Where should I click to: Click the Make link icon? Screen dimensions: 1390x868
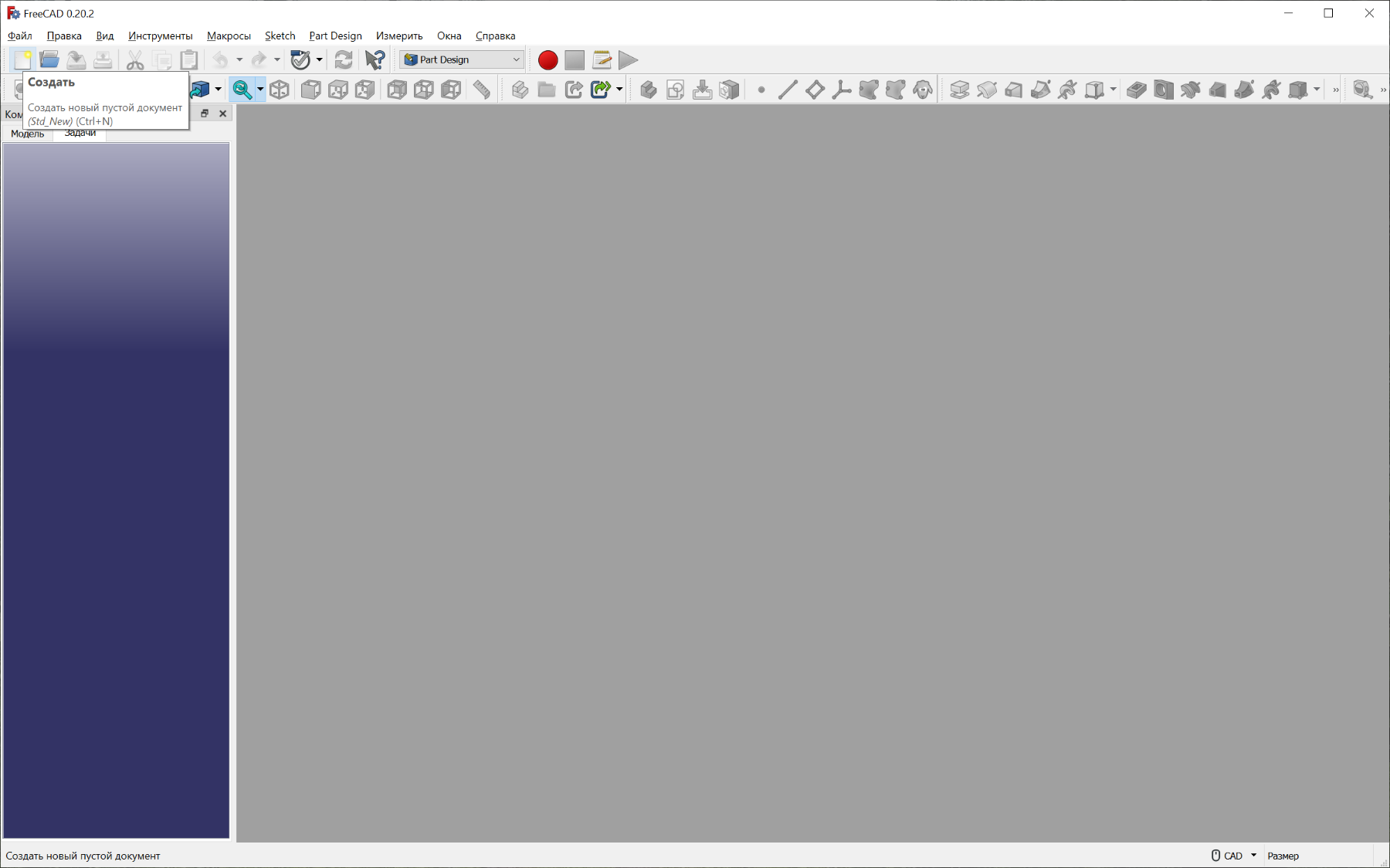pyautogui.click(x=574, y=90)
